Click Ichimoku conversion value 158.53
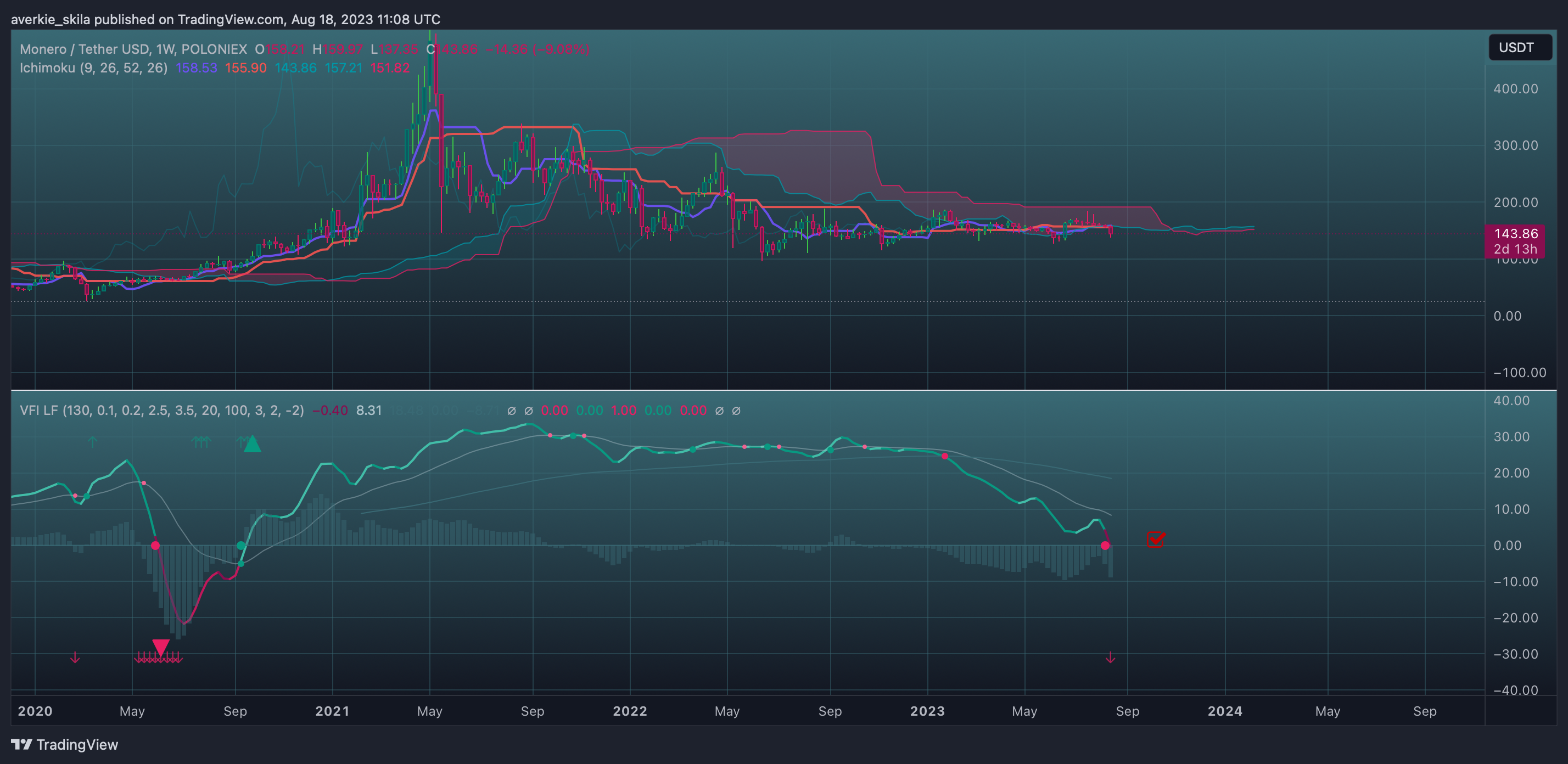1568x764 pixels. 196,68
